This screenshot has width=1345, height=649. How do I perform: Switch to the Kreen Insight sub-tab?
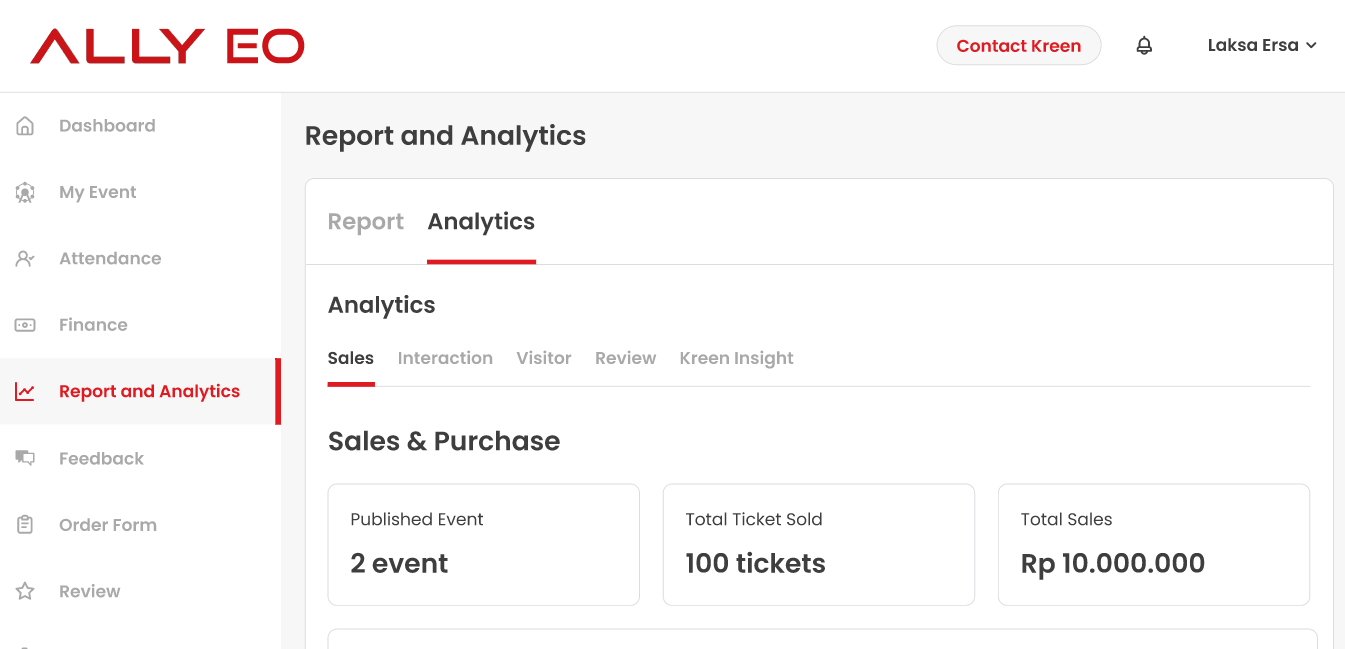[x=736, y=358]
